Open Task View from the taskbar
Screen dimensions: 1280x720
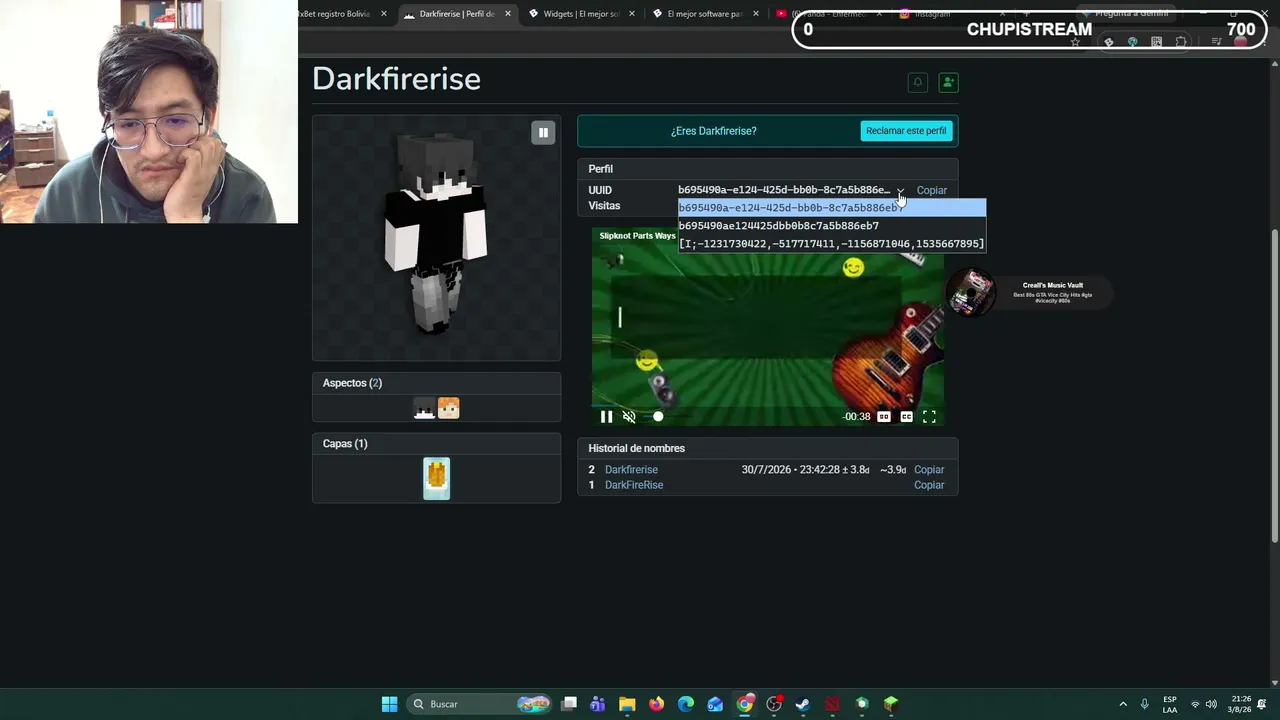point(569,704)
